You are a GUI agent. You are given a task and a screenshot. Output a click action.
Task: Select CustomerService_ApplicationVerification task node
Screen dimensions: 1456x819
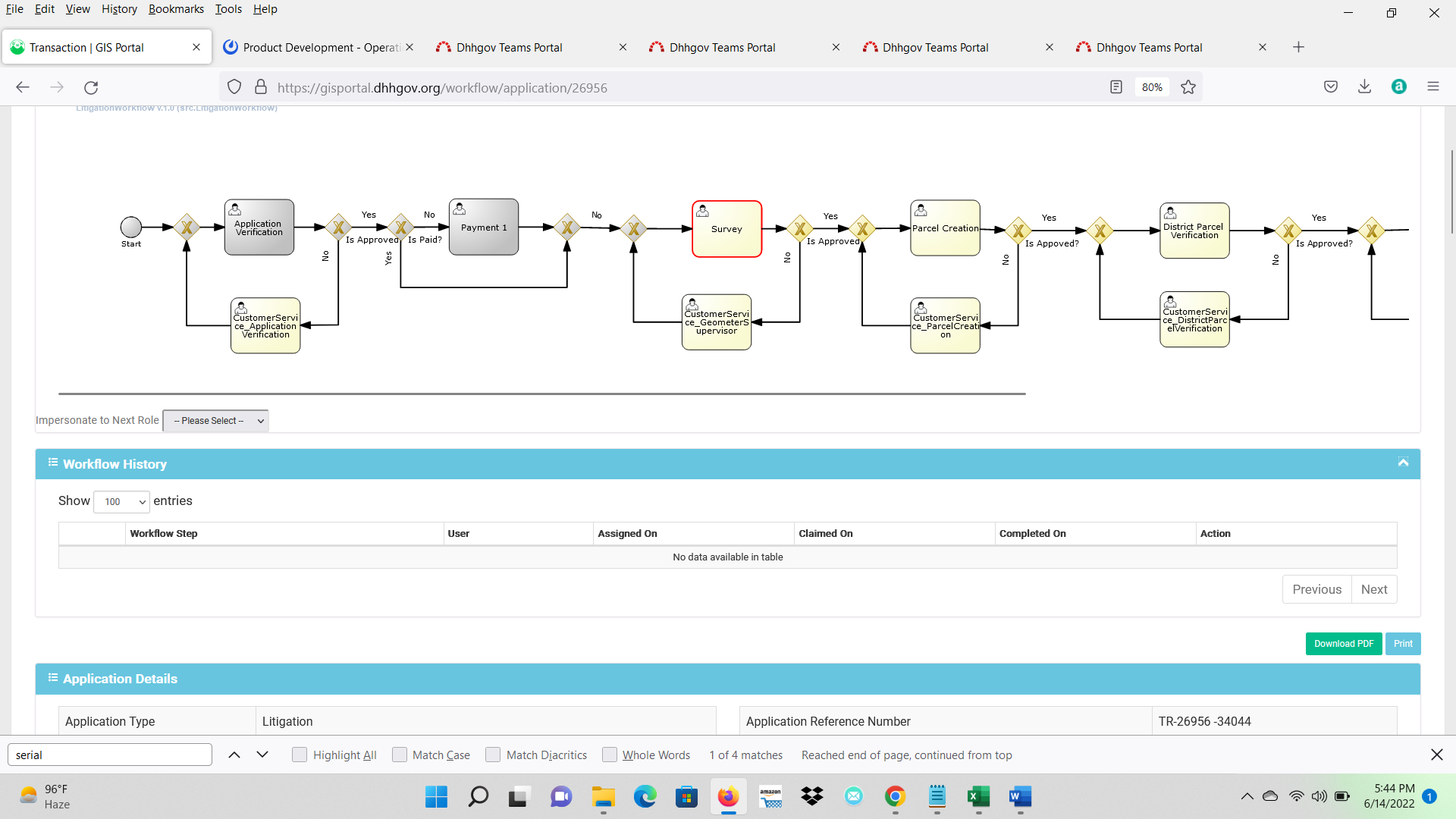click(265, 325)
